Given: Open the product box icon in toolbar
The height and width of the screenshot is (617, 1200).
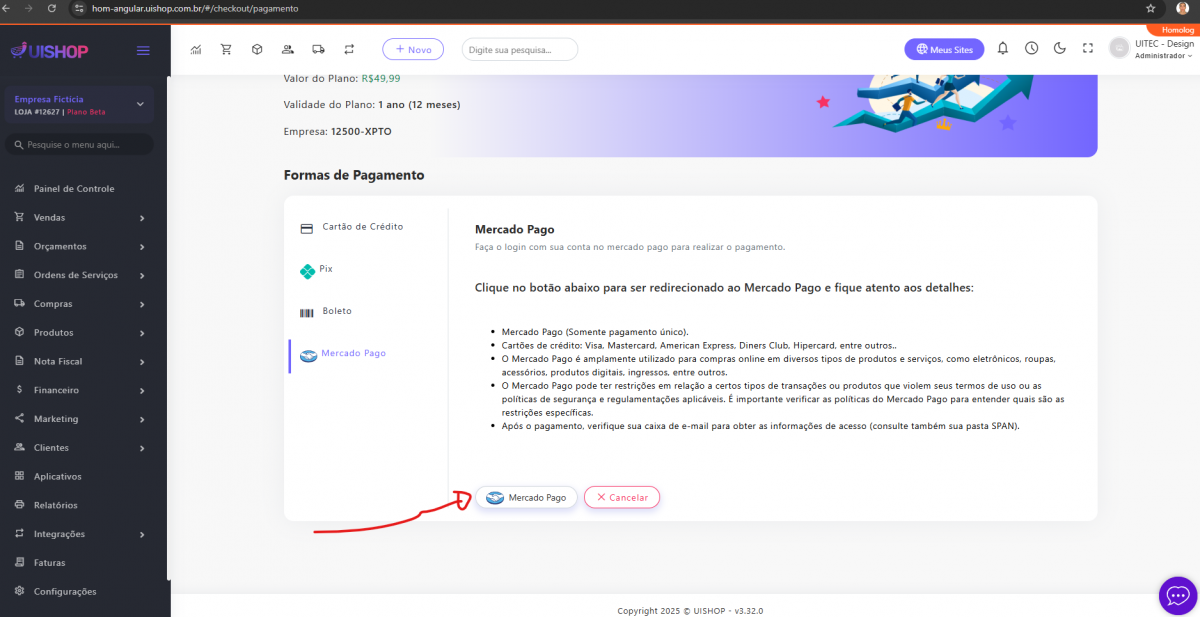Looking at the screenshot, I should 257,49.
